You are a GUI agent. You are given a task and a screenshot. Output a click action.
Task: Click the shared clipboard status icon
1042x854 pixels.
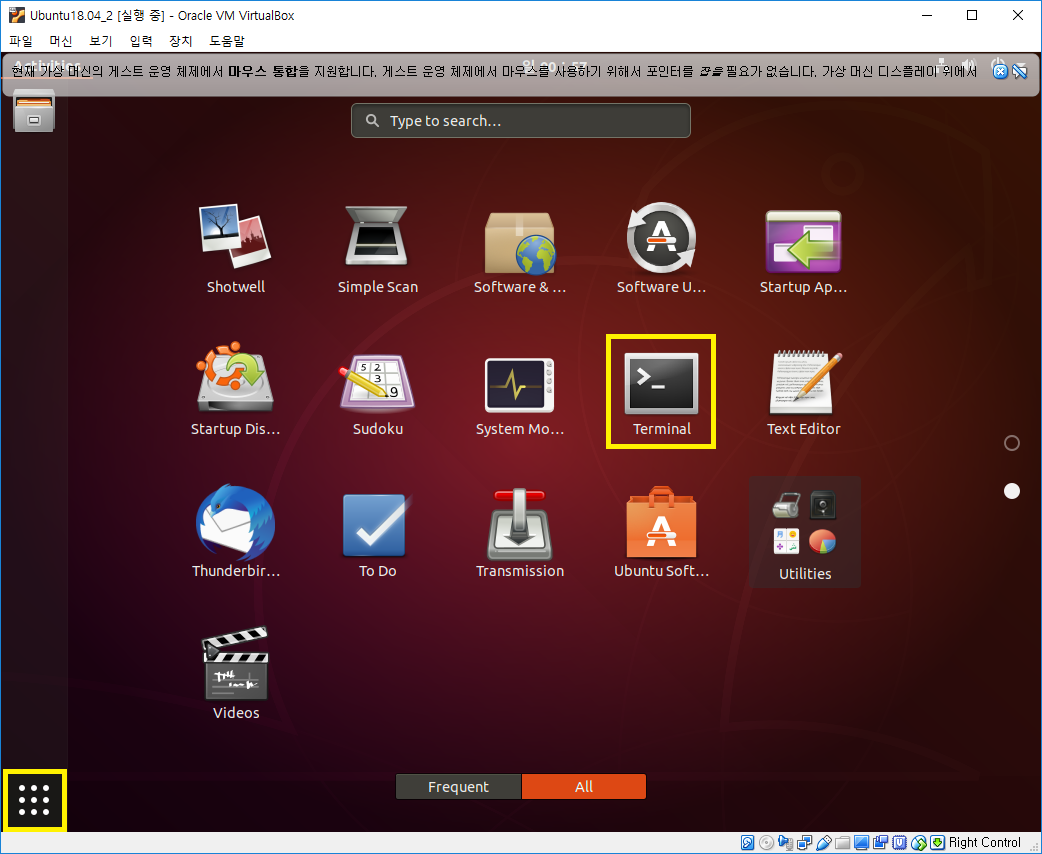(x=881, y=843)
